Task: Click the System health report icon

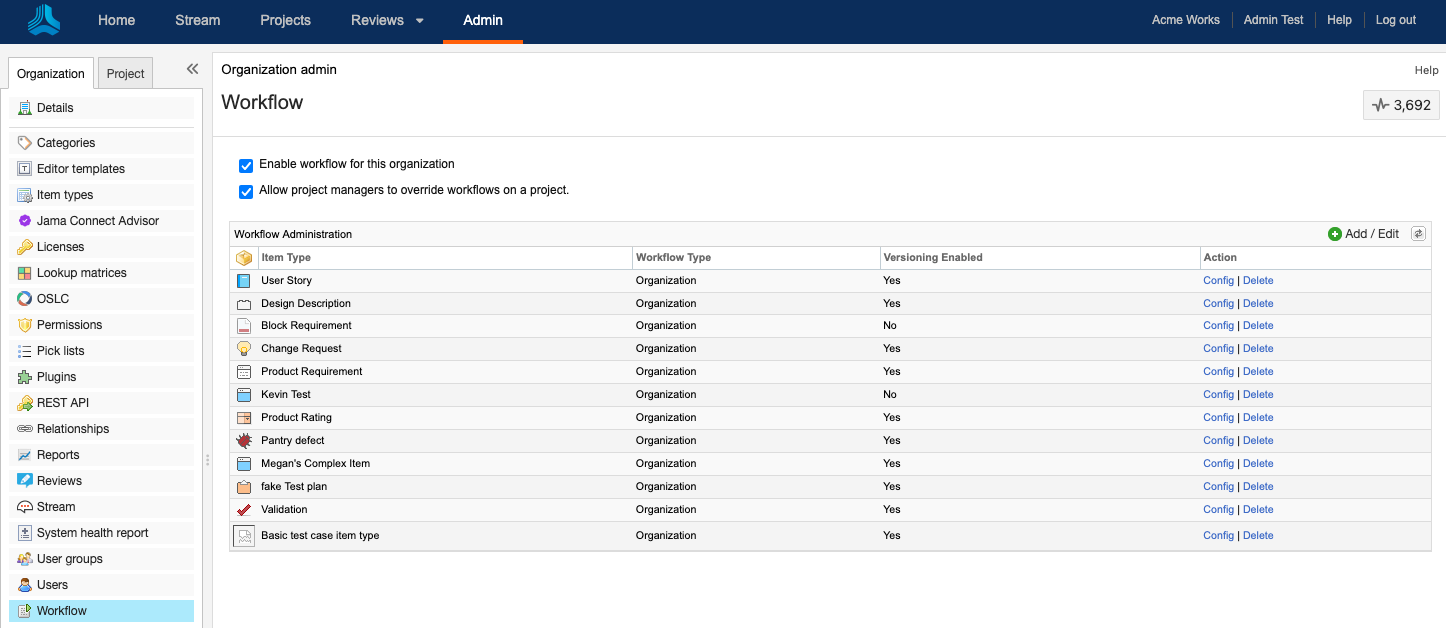Action: click(x=25, y=533)
